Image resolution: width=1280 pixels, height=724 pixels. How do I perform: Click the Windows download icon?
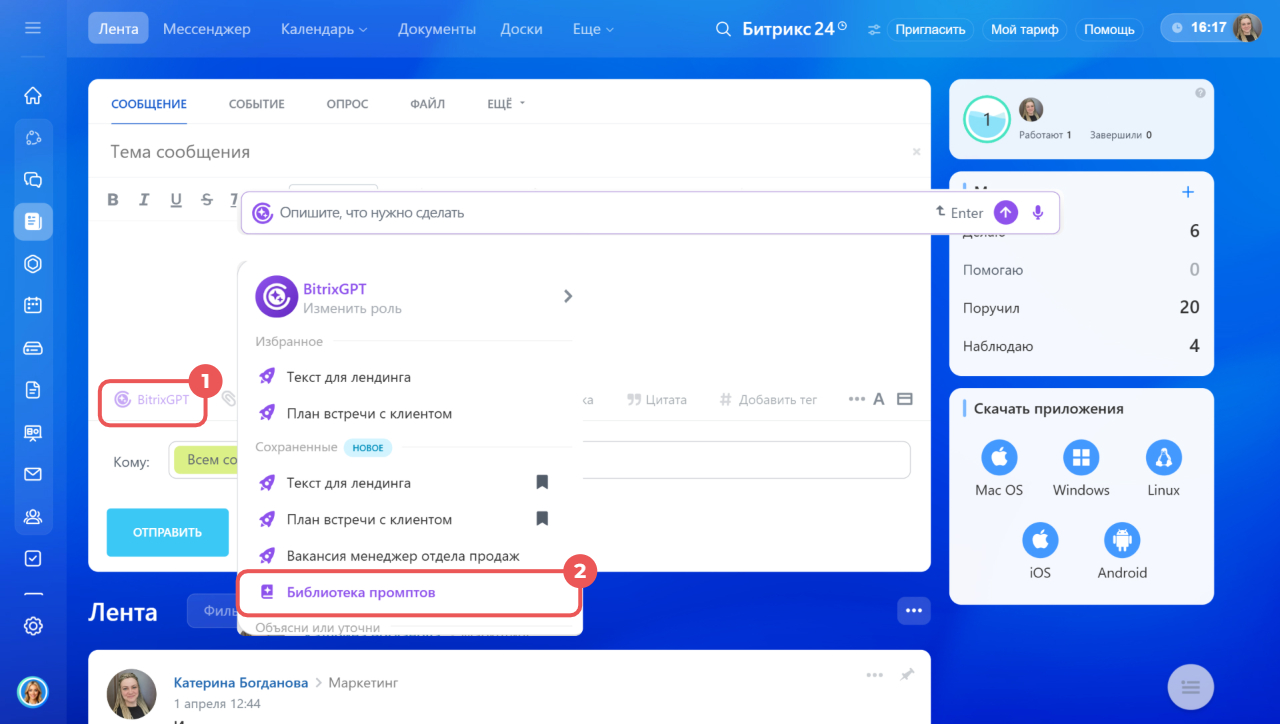tap(1081, 458)
